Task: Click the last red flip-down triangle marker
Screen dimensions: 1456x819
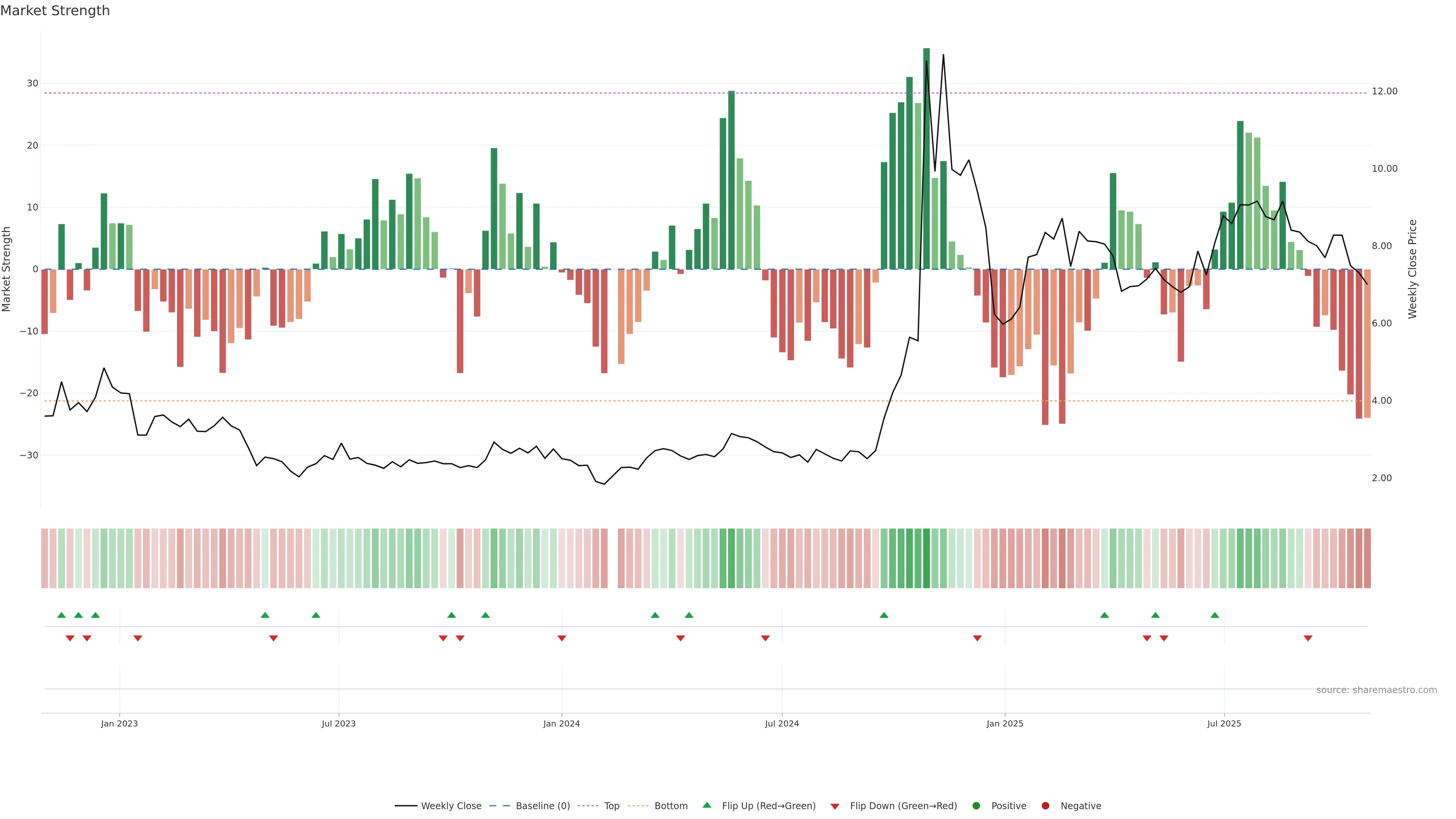Action: tap(1308, 638)
